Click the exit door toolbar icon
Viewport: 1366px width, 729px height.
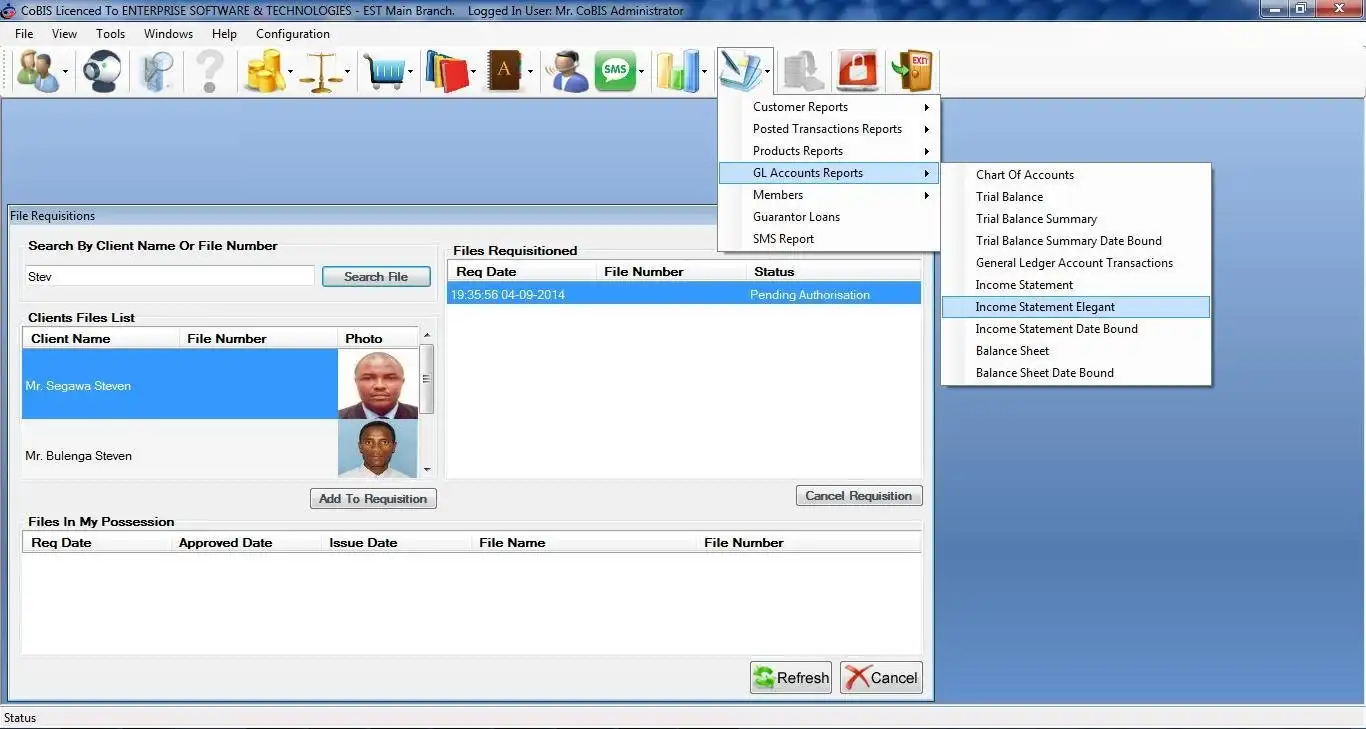(913, 72)
